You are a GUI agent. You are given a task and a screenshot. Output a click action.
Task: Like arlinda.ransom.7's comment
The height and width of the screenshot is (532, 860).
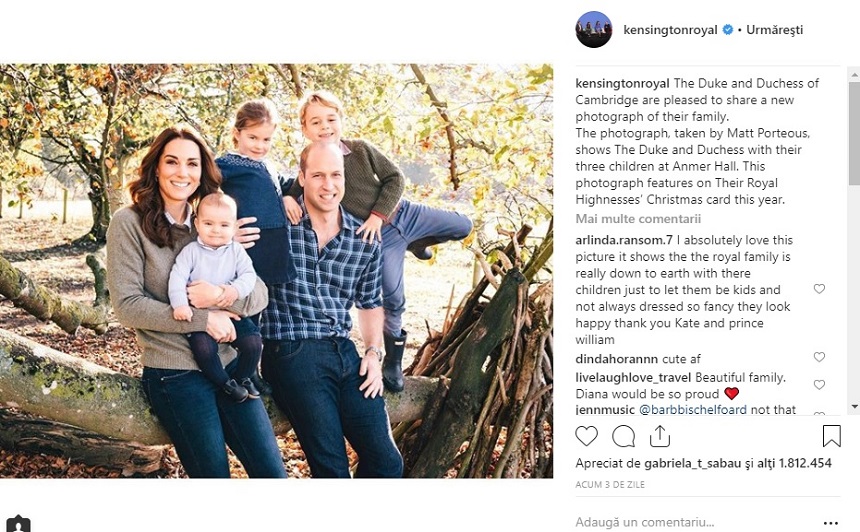pos(819,289)
